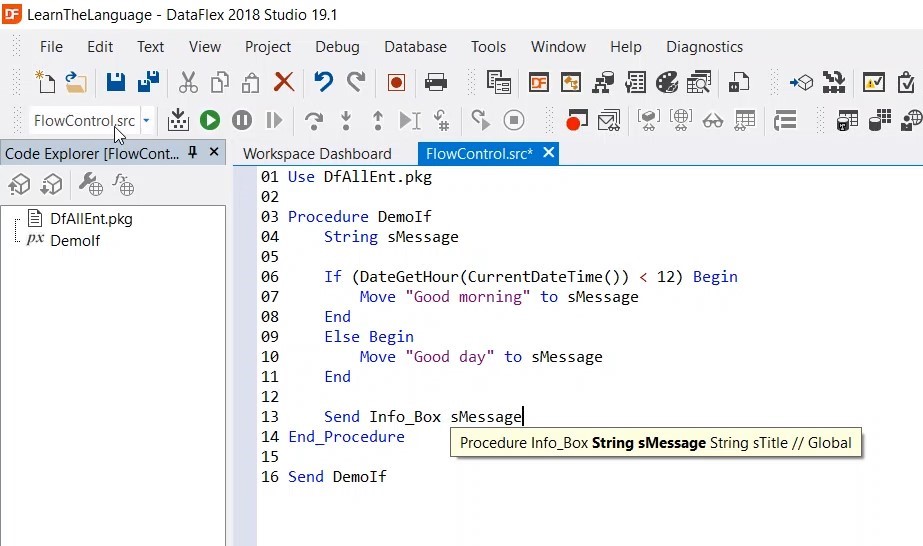Open the Debug menu
The width and height of the screenshot is (923, 546).
pos(337,46)
